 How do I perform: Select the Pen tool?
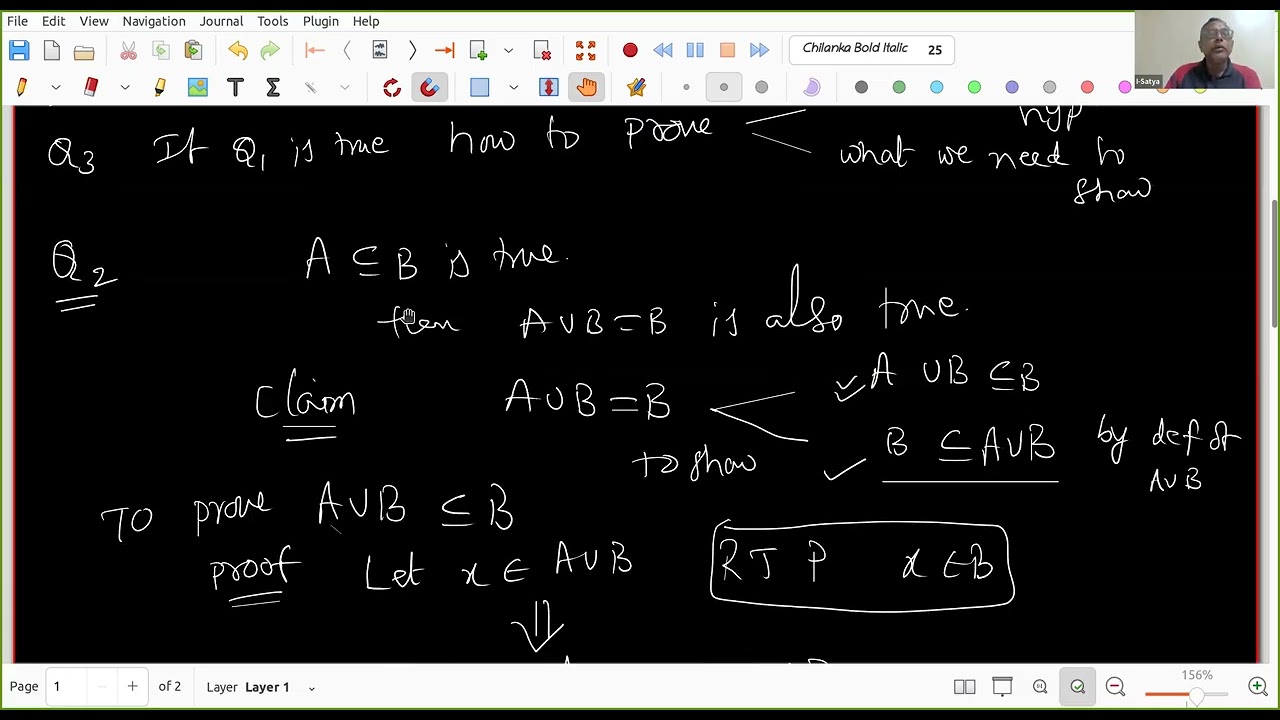(x=21, y=88)
